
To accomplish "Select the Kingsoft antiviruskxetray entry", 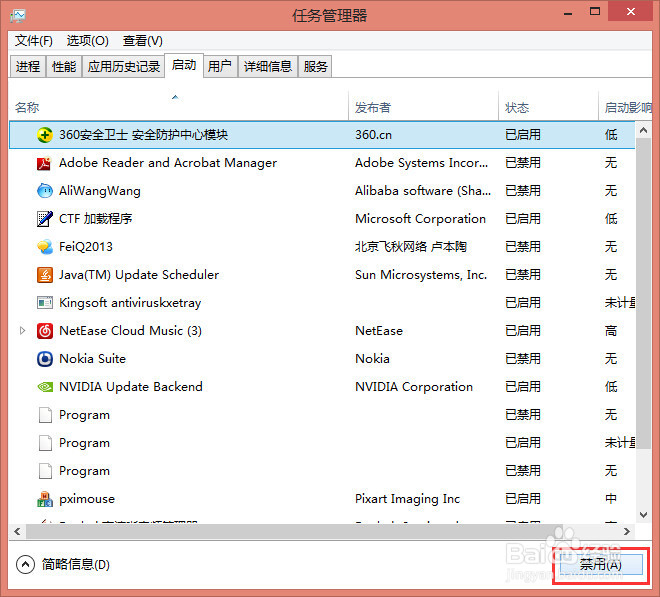I will (322, 303).
